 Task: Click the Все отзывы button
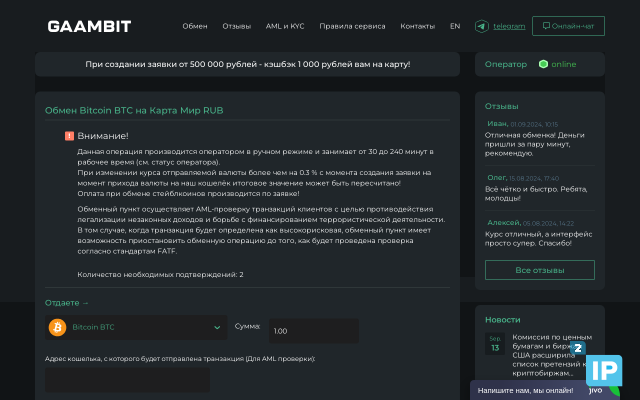pos(540,270)
